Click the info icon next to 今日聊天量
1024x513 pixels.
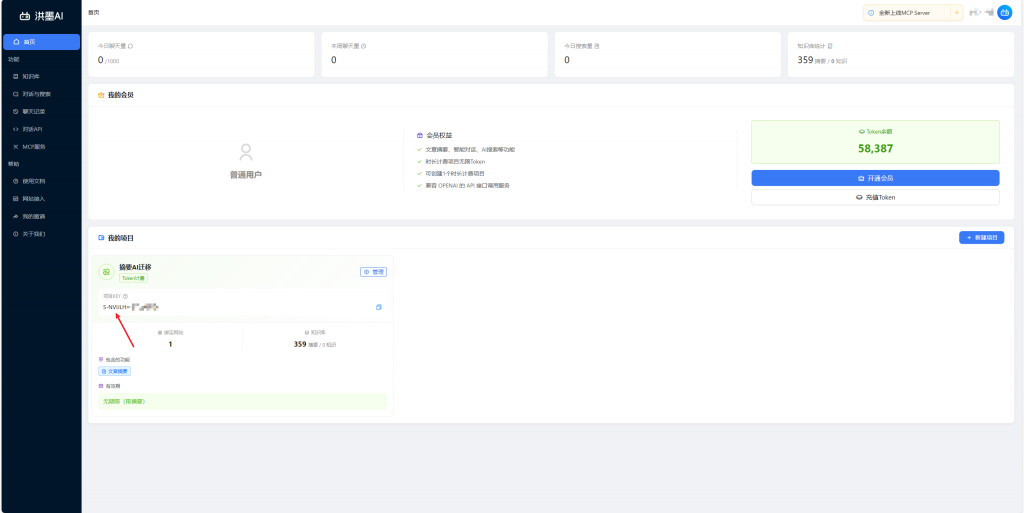131,46
